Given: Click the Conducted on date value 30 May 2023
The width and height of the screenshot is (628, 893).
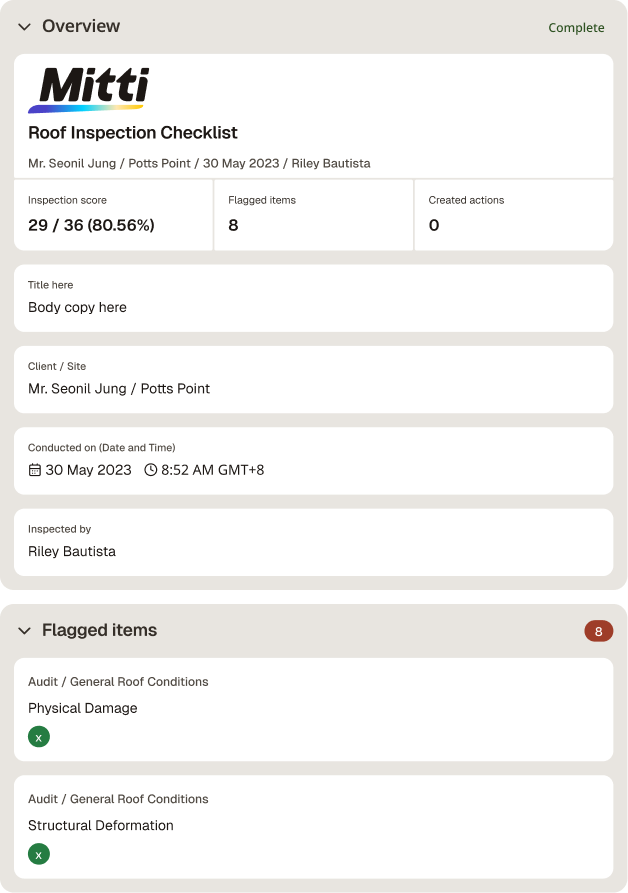Looking at the screenshot, I should pos(88,470).
